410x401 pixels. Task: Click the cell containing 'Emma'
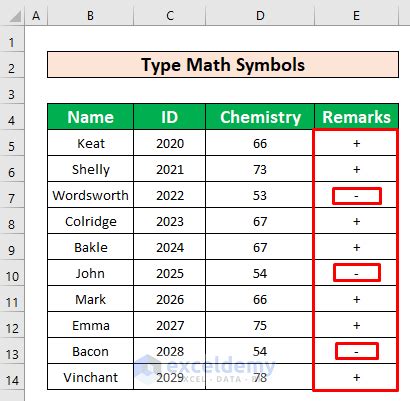[90, 325]
